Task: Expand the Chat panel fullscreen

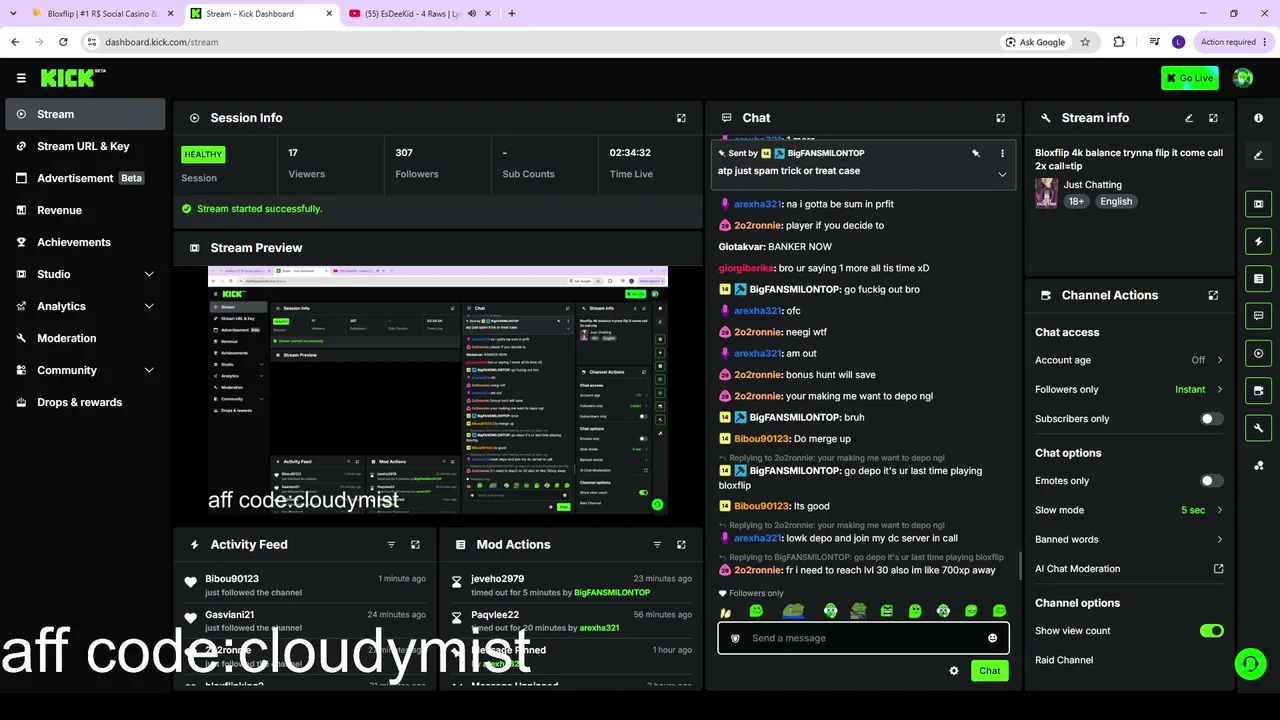Action: coord(1000,118)
